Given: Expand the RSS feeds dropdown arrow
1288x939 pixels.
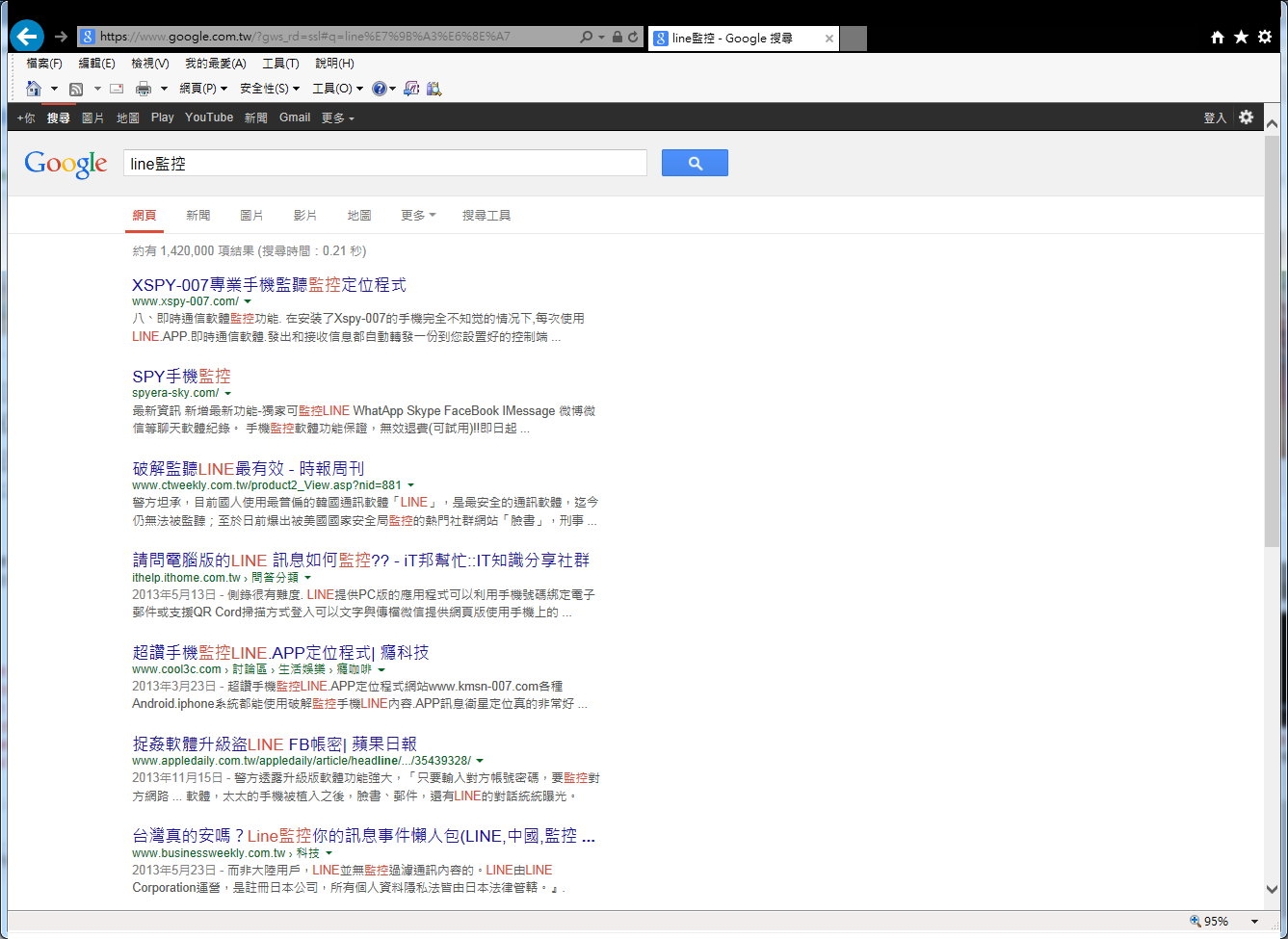Looking at the screenshot, I should click(97, 89).
